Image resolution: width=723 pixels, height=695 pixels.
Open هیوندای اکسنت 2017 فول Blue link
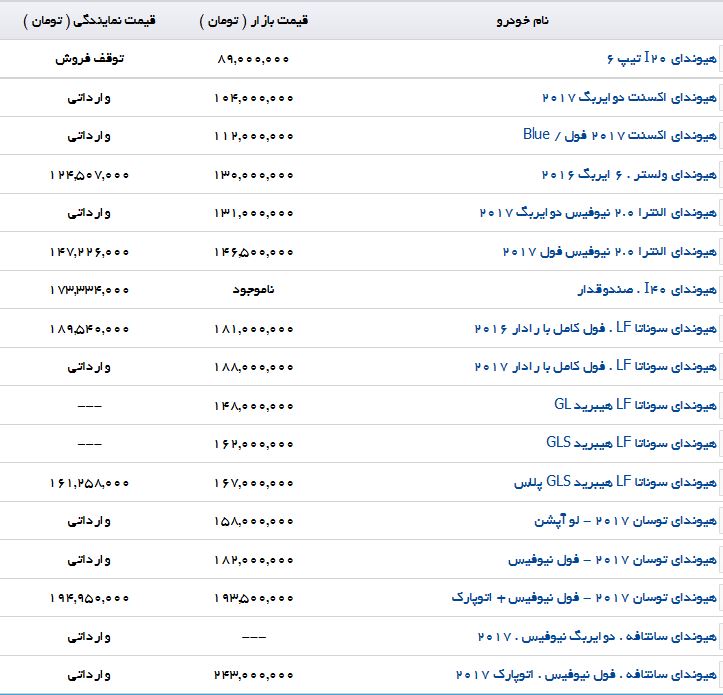tap(620, 135)
